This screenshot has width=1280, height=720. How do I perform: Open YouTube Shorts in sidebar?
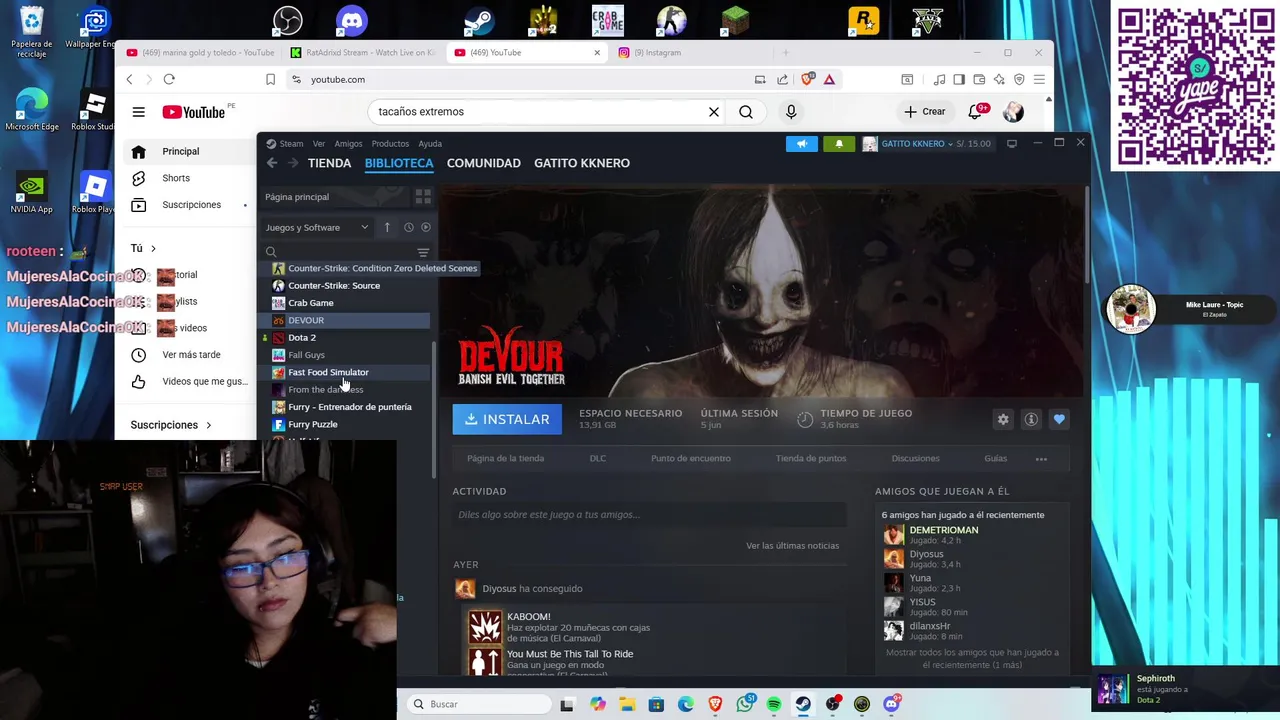(x=176, y=178)
